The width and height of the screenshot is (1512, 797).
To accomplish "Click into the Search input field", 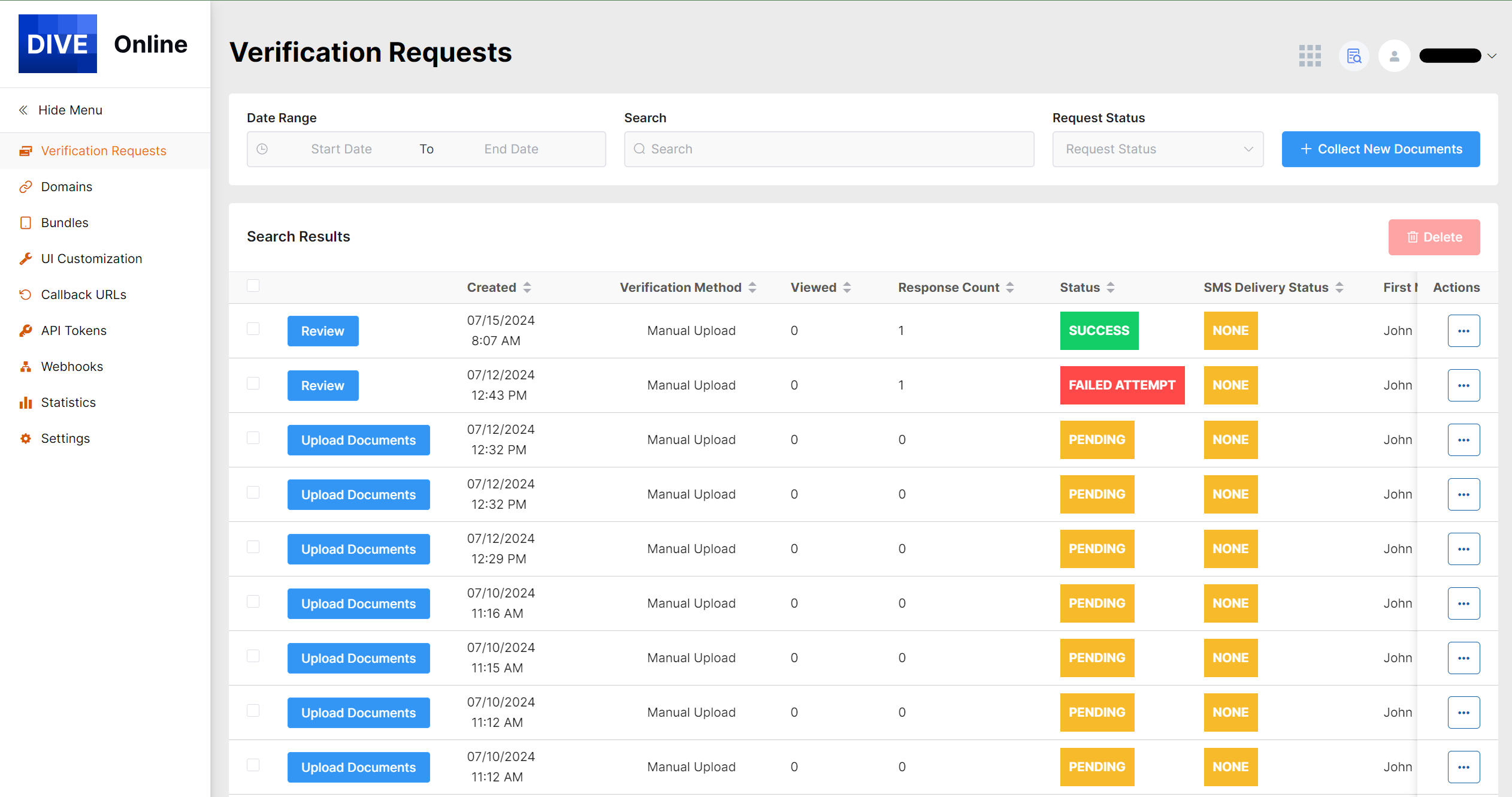I will [829, 149].
